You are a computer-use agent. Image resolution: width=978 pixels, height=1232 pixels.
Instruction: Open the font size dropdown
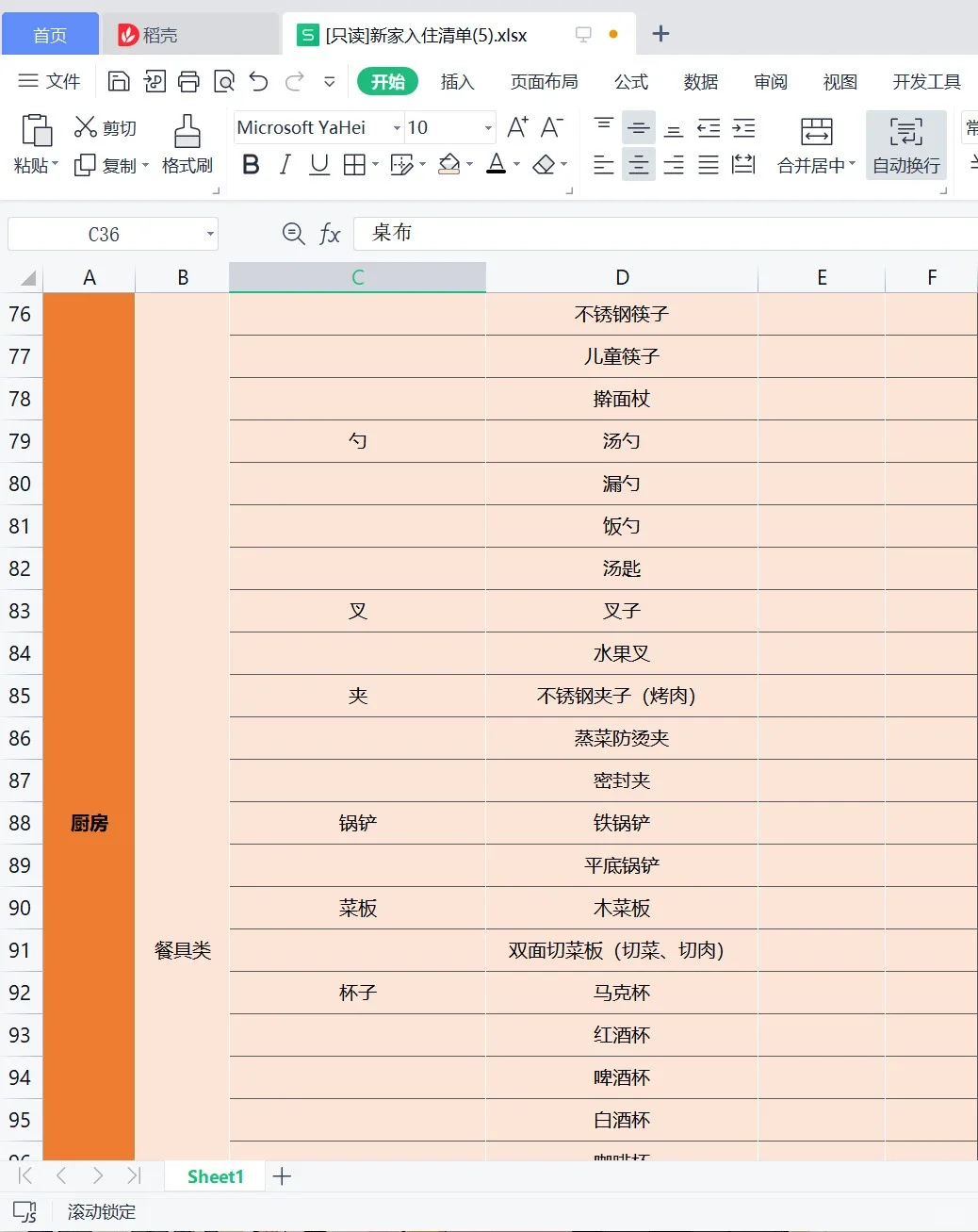(x=486, y=127)
